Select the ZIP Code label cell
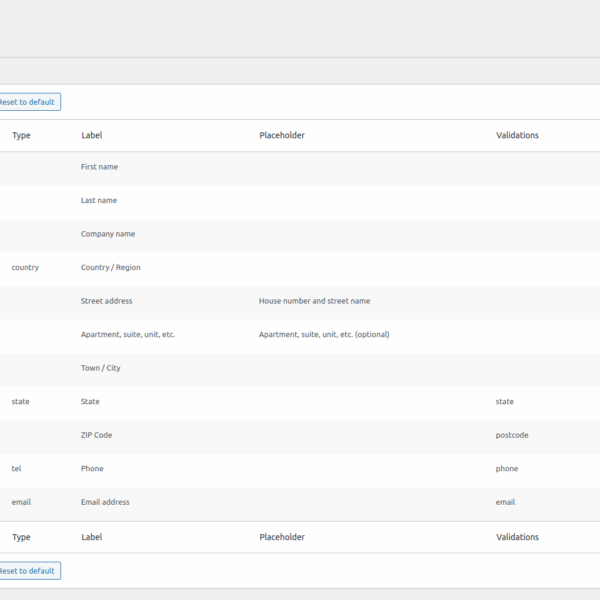 click(96, 435)
